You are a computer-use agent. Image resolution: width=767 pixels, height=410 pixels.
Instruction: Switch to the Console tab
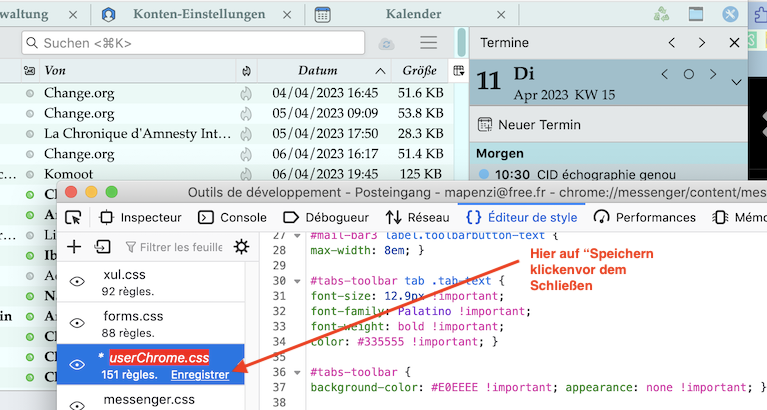click(232, 217)
